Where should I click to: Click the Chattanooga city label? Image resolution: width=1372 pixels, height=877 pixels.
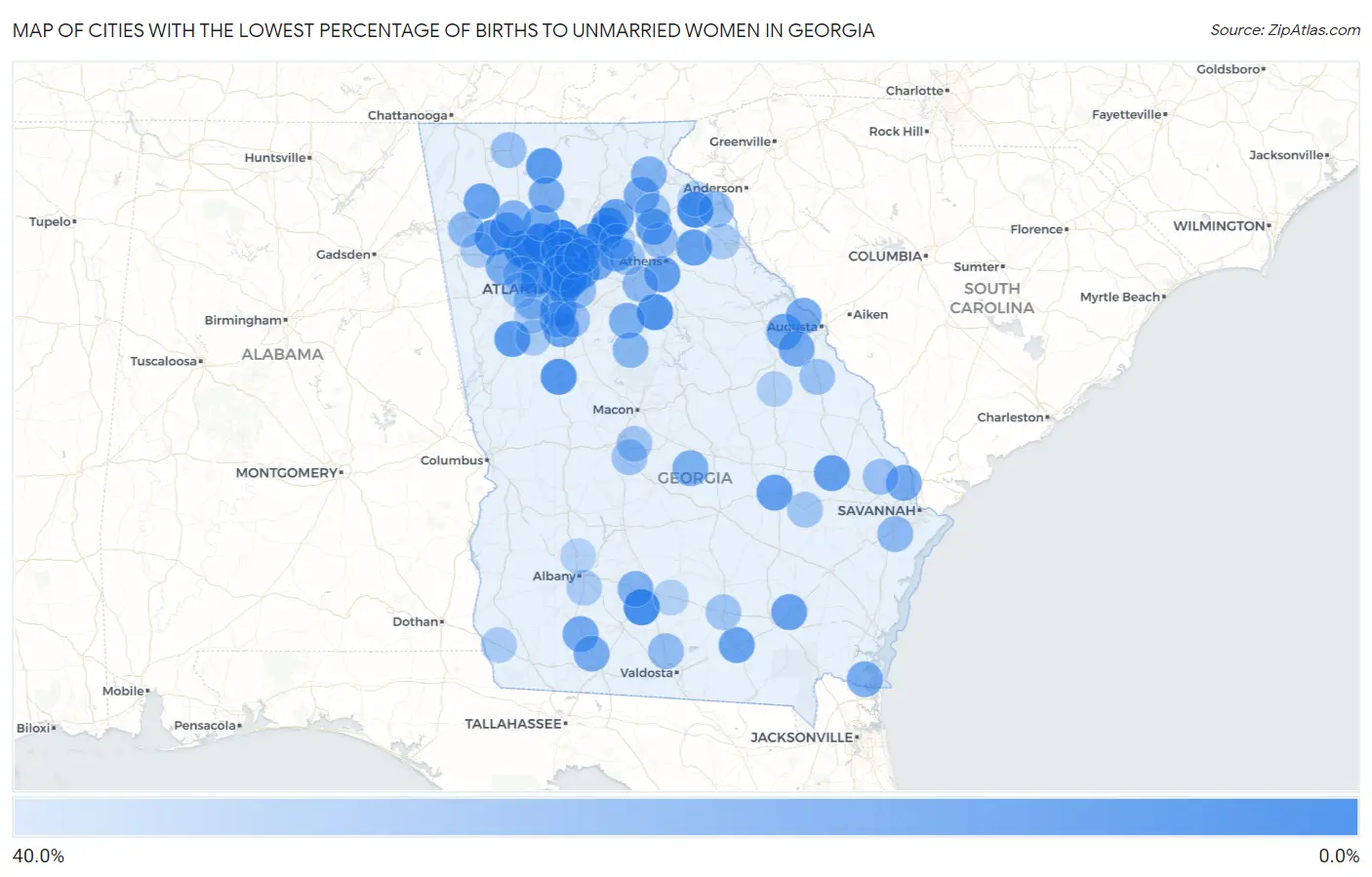point(408,115)
